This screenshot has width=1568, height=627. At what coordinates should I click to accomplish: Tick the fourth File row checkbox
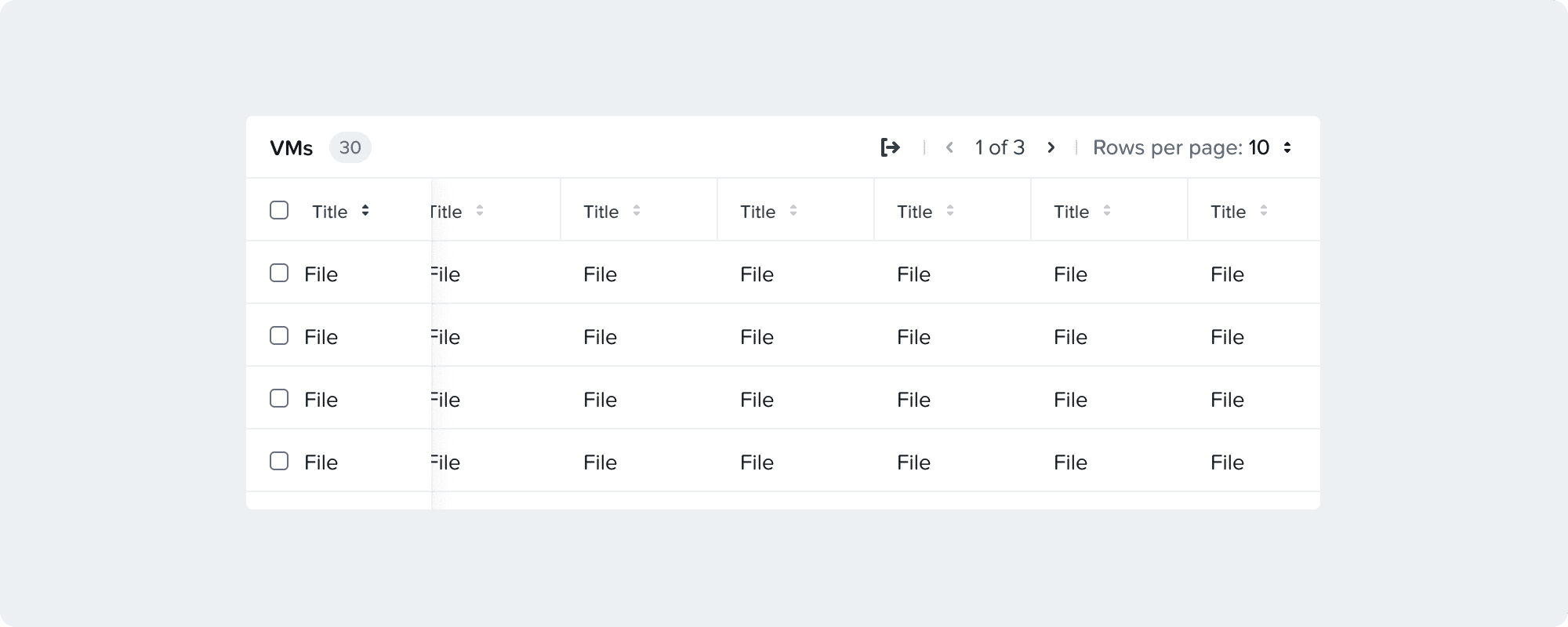pyautogui.click(x=279, y=461)
